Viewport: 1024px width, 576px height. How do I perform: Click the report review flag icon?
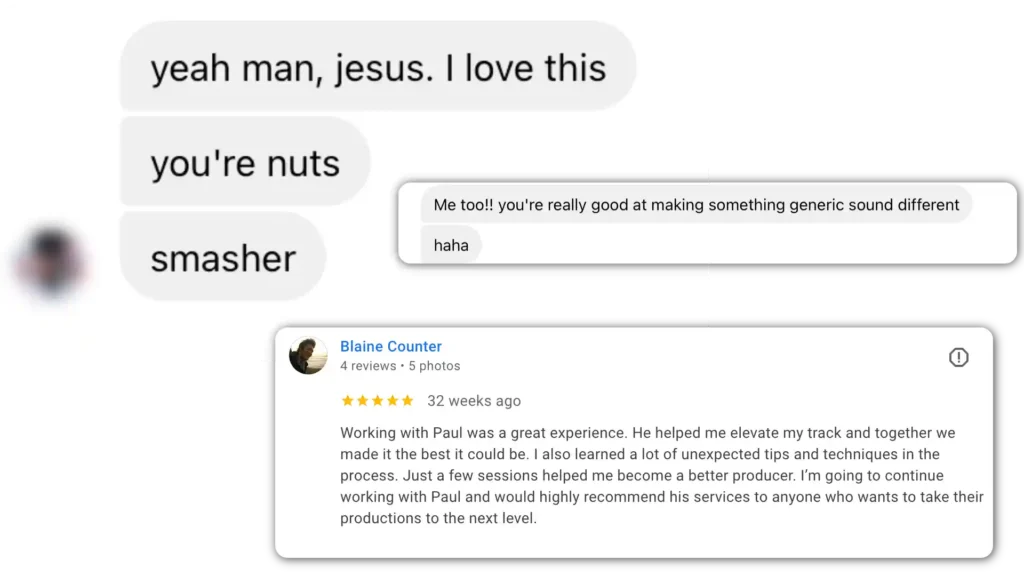[x=958, y=357]
